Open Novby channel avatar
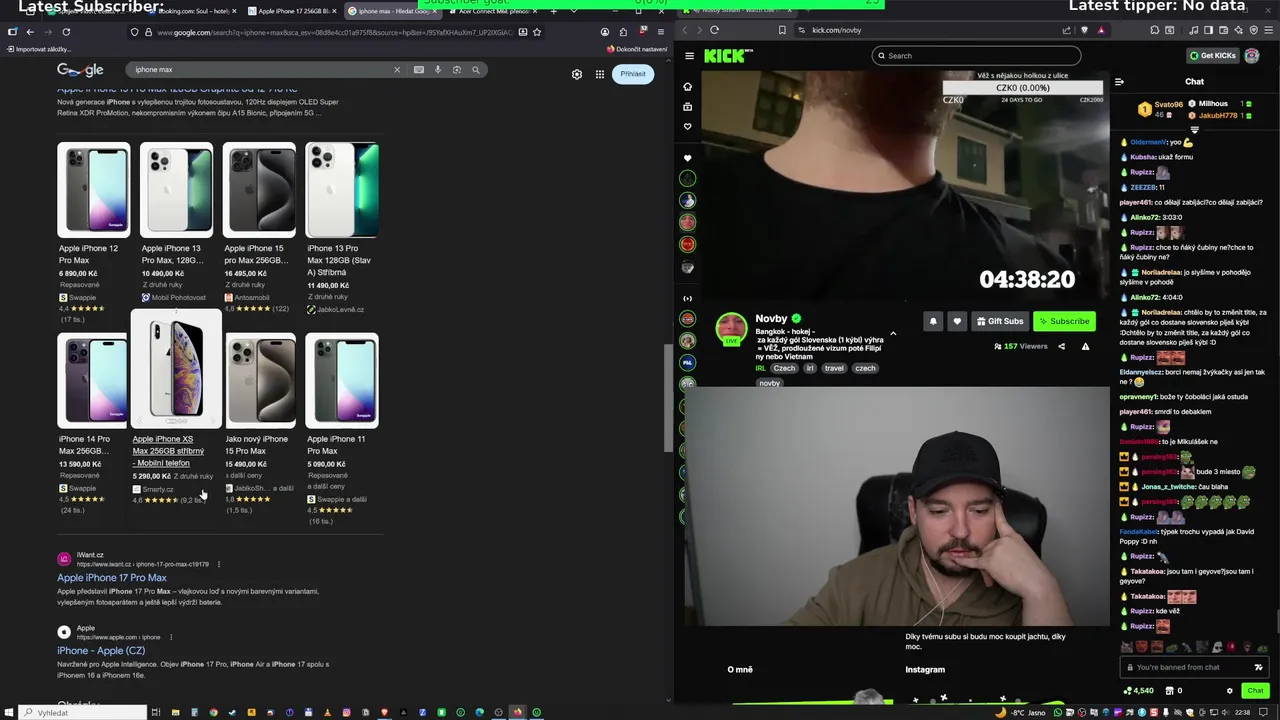Screen dimensions: 1280x720 pos(731,329)
